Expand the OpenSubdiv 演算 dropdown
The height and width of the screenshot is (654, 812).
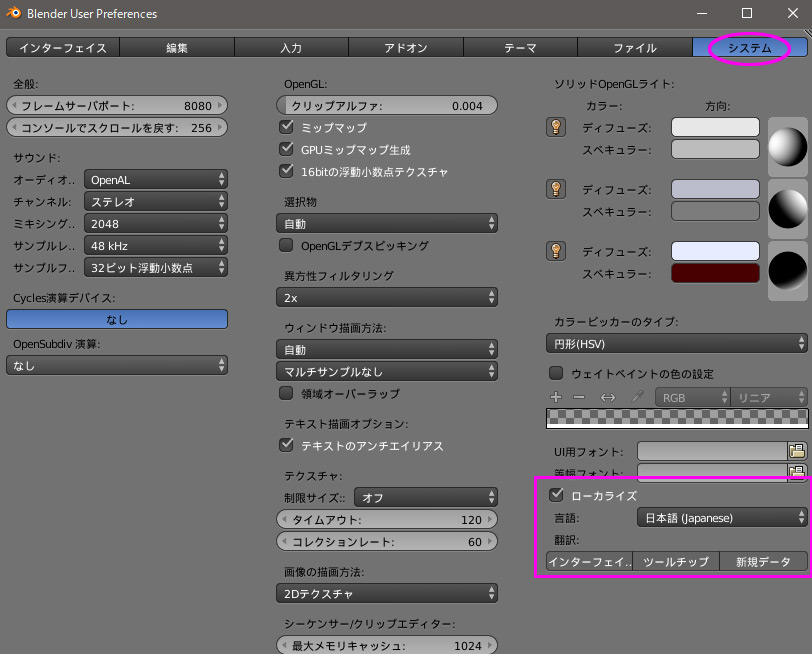[117, 366]
